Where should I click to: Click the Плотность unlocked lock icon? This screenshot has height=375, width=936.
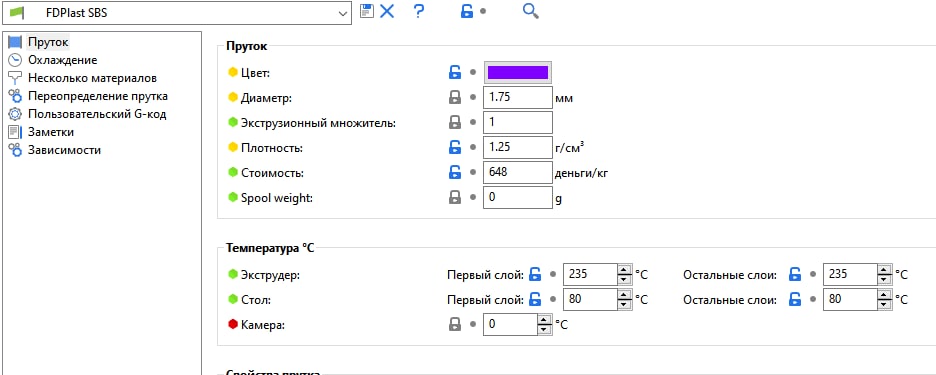(455, 147)
